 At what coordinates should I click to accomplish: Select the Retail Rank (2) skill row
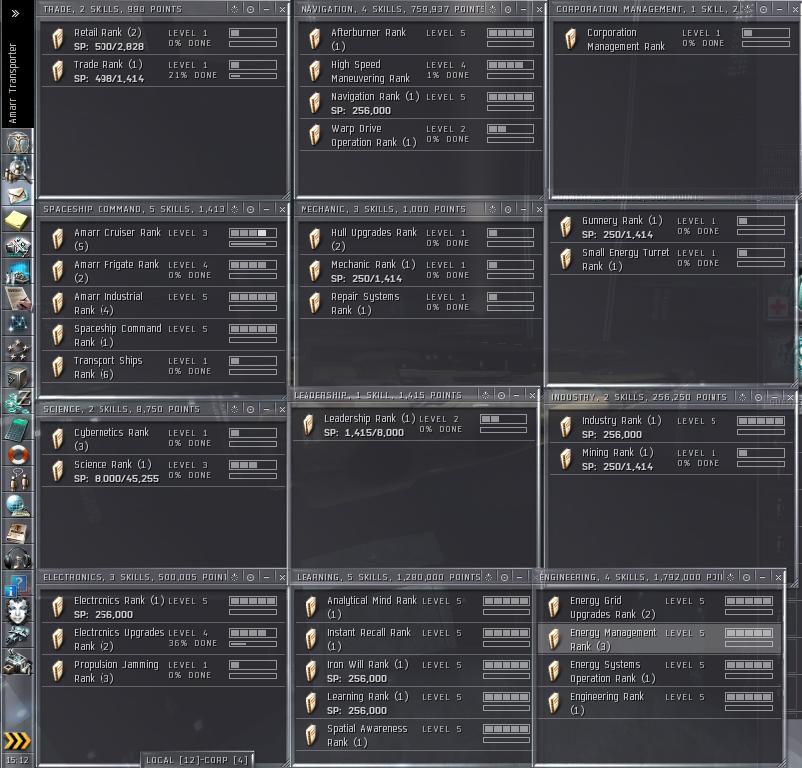pyautogui.click(x=163, y=39)
